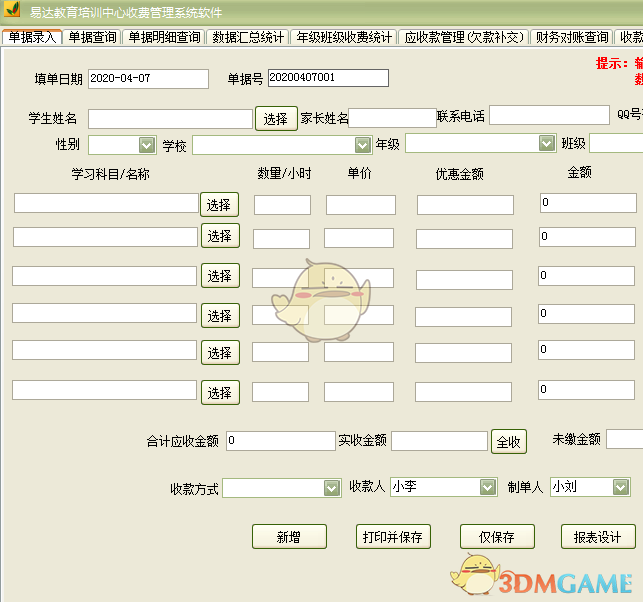Click the 班级 input field
Image resolution: width=643 pixels, height=602 pixels.
tap(616, 143)
